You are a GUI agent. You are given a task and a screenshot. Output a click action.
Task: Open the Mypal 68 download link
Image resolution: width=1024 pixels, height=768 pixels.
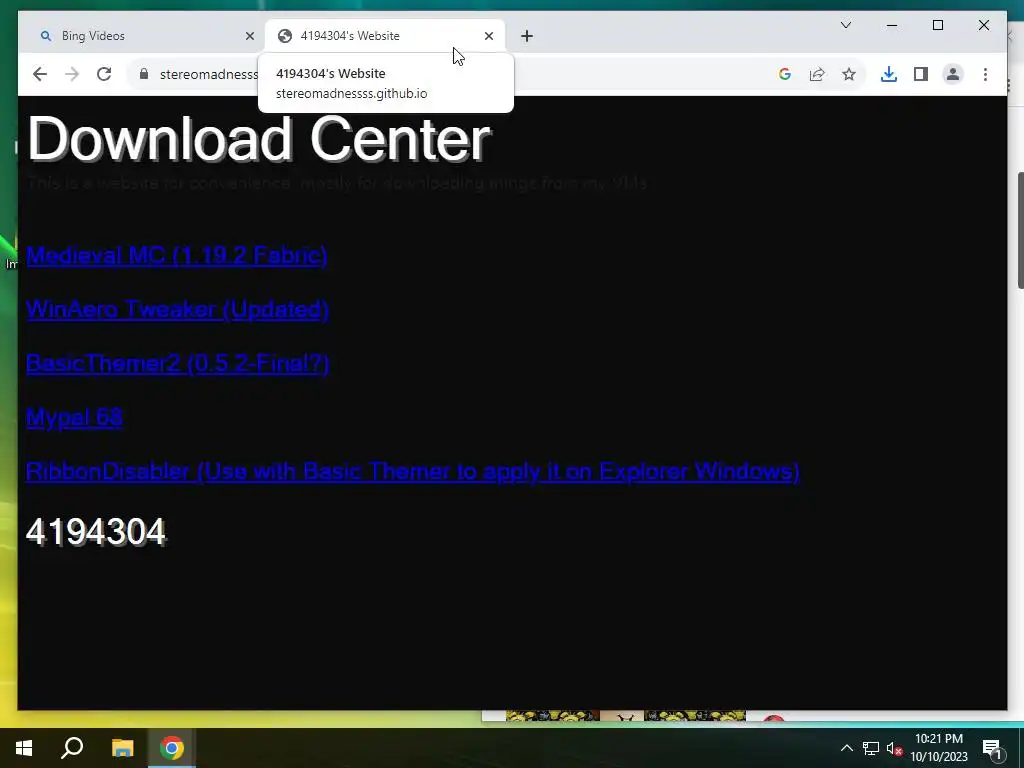[74, 417]
